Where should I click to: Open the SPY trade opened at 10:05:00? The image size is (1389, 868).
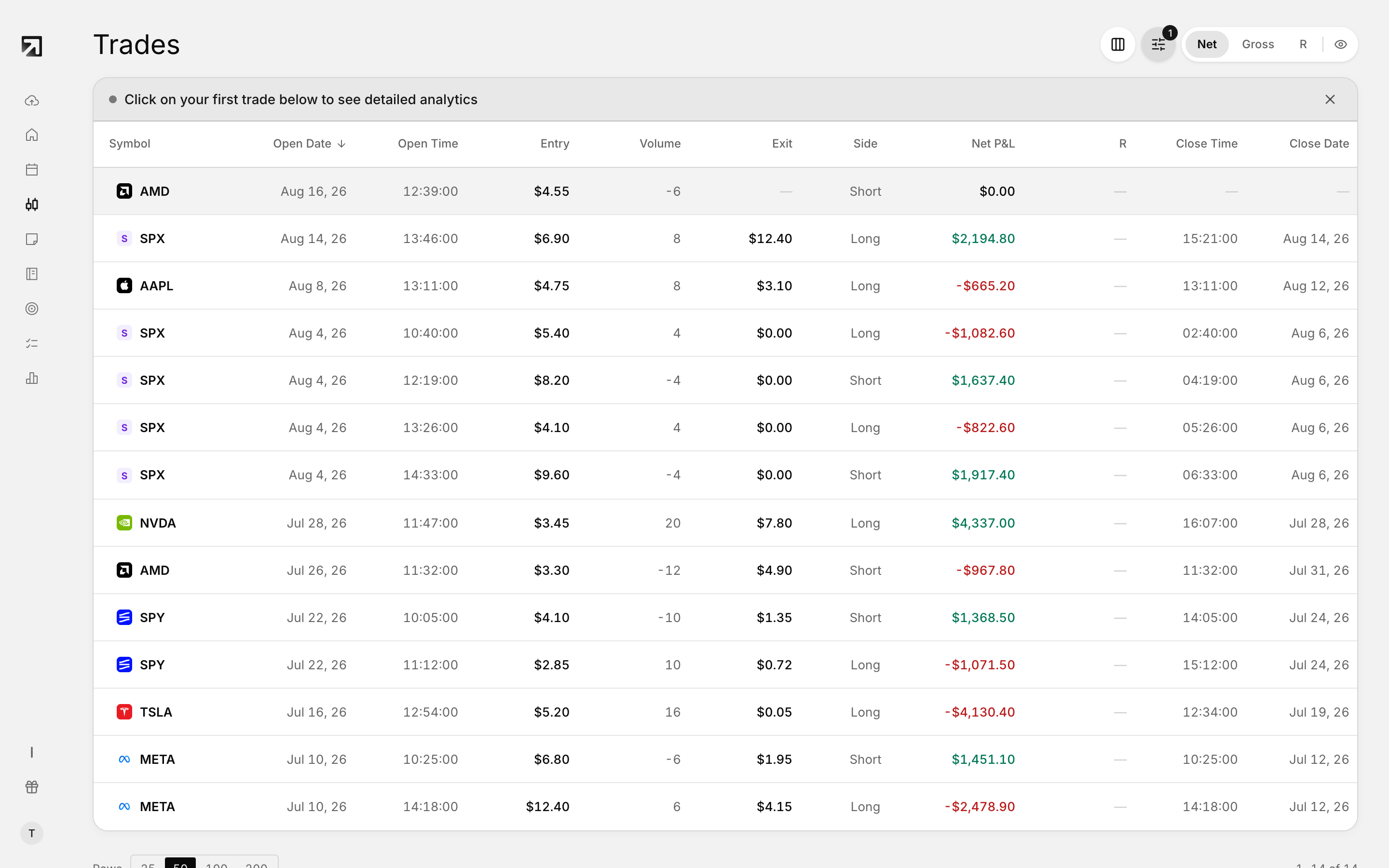point(725,617)
